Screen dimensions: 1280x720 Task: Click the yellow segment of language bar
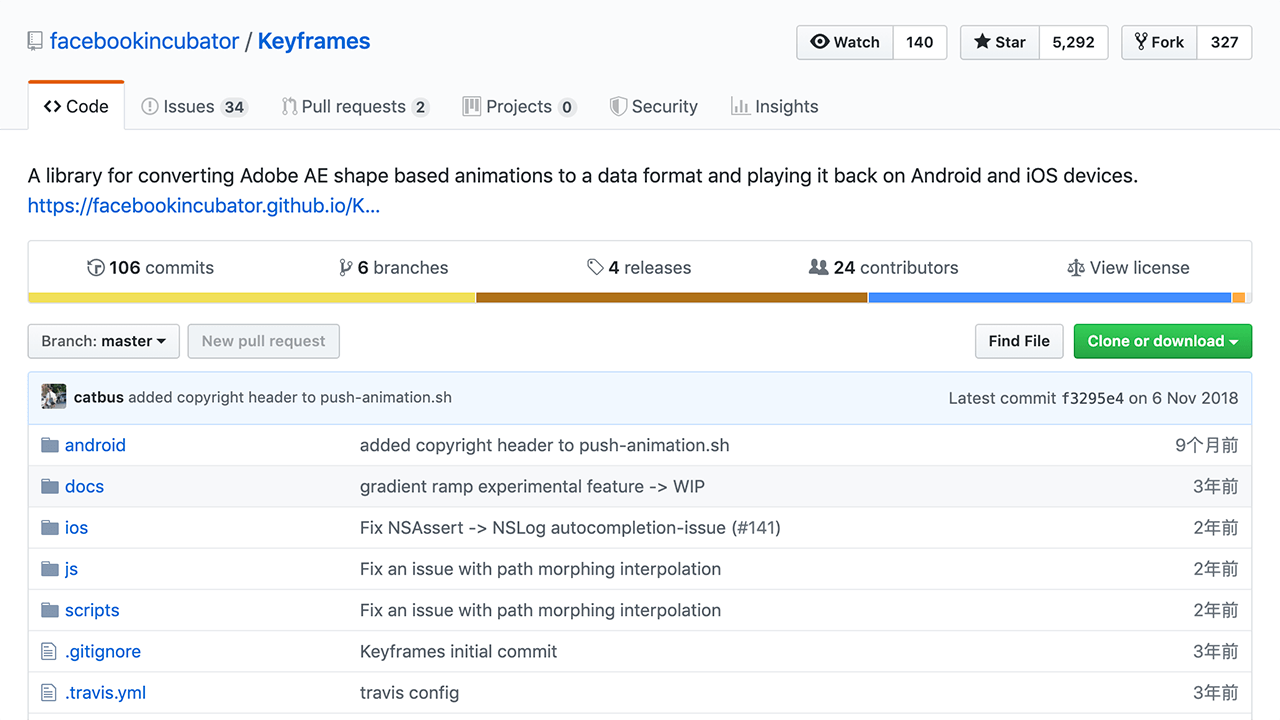click(x=251, y=297)
